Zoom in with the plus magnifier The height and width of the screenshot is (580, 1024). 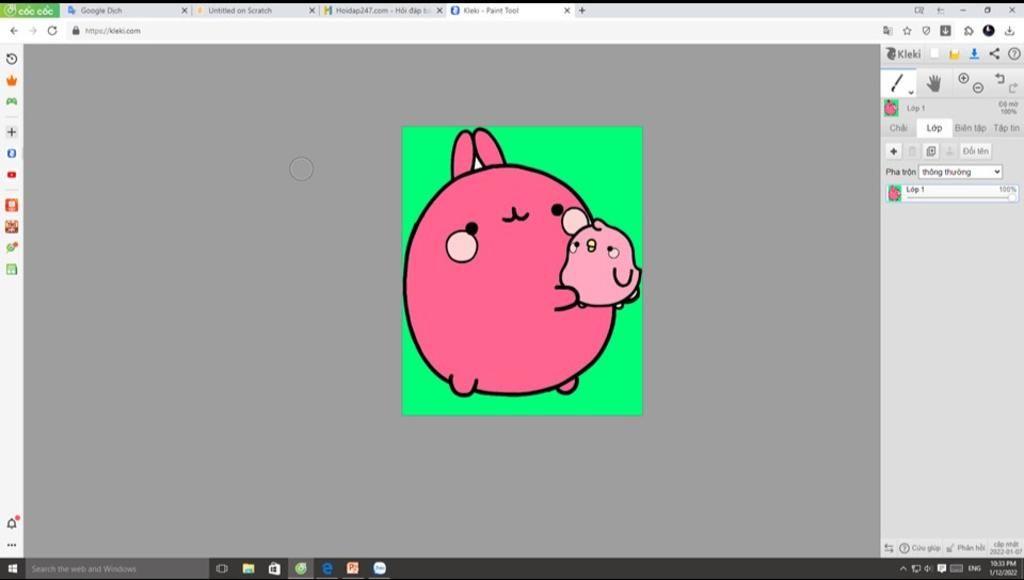point(963,78)
